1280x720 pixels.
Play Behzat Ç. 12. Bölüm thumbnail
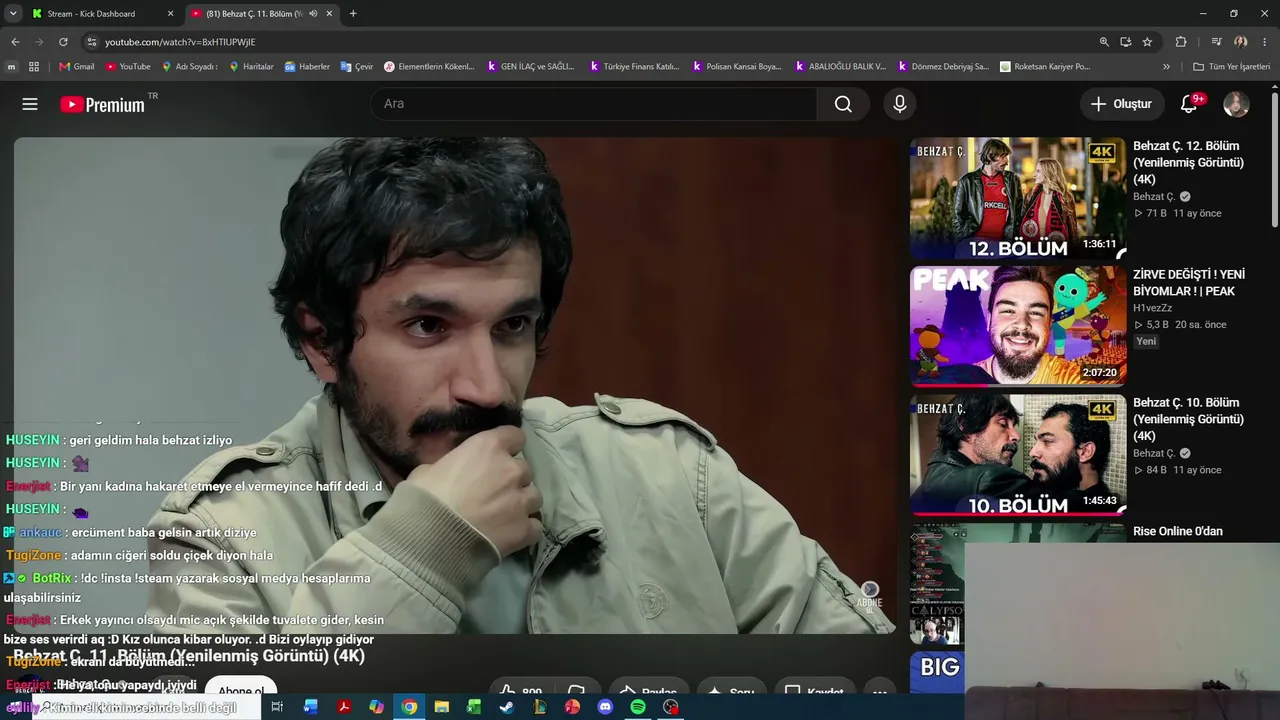click(x=1018, y=198)
